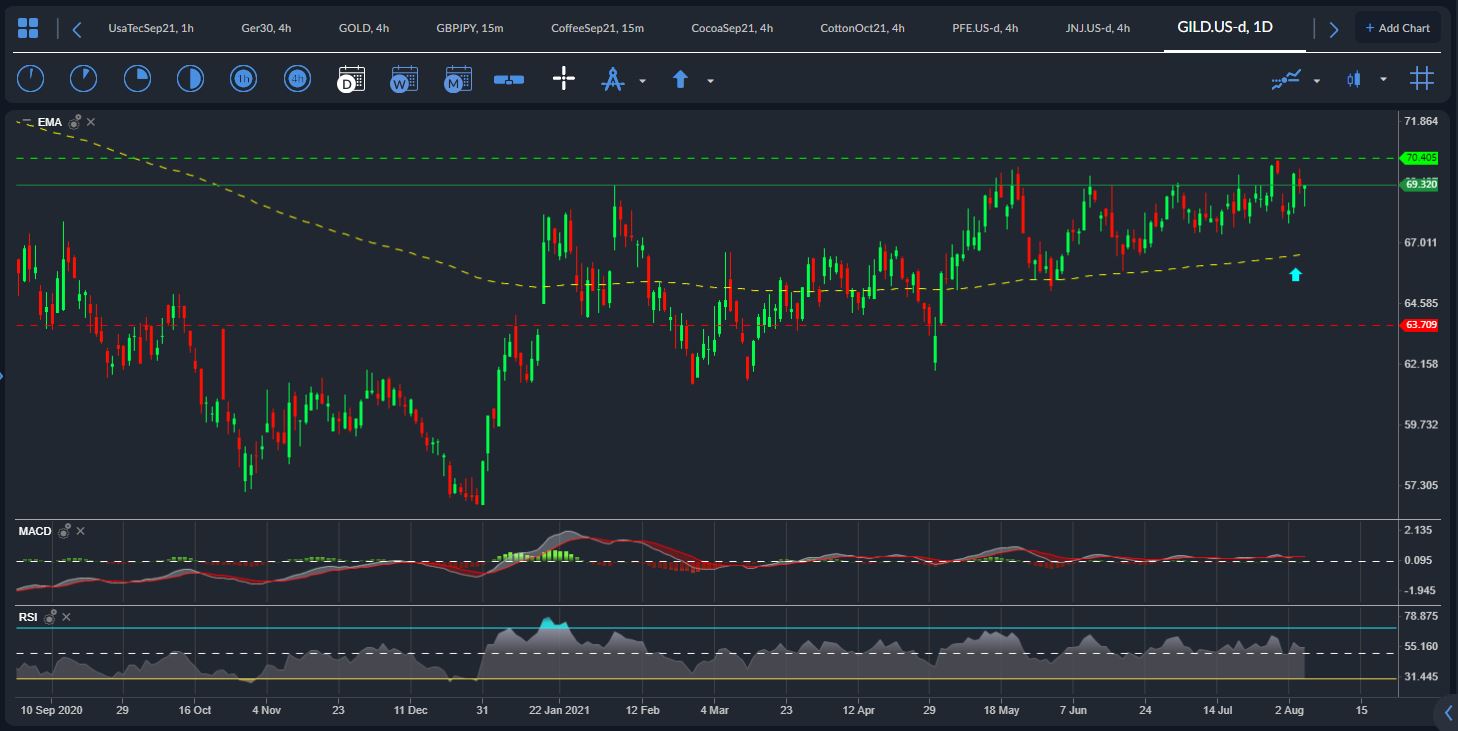The image size is (1458, 731).
Task: Switch to the monthly calendar timeframe
Action: 458,79
